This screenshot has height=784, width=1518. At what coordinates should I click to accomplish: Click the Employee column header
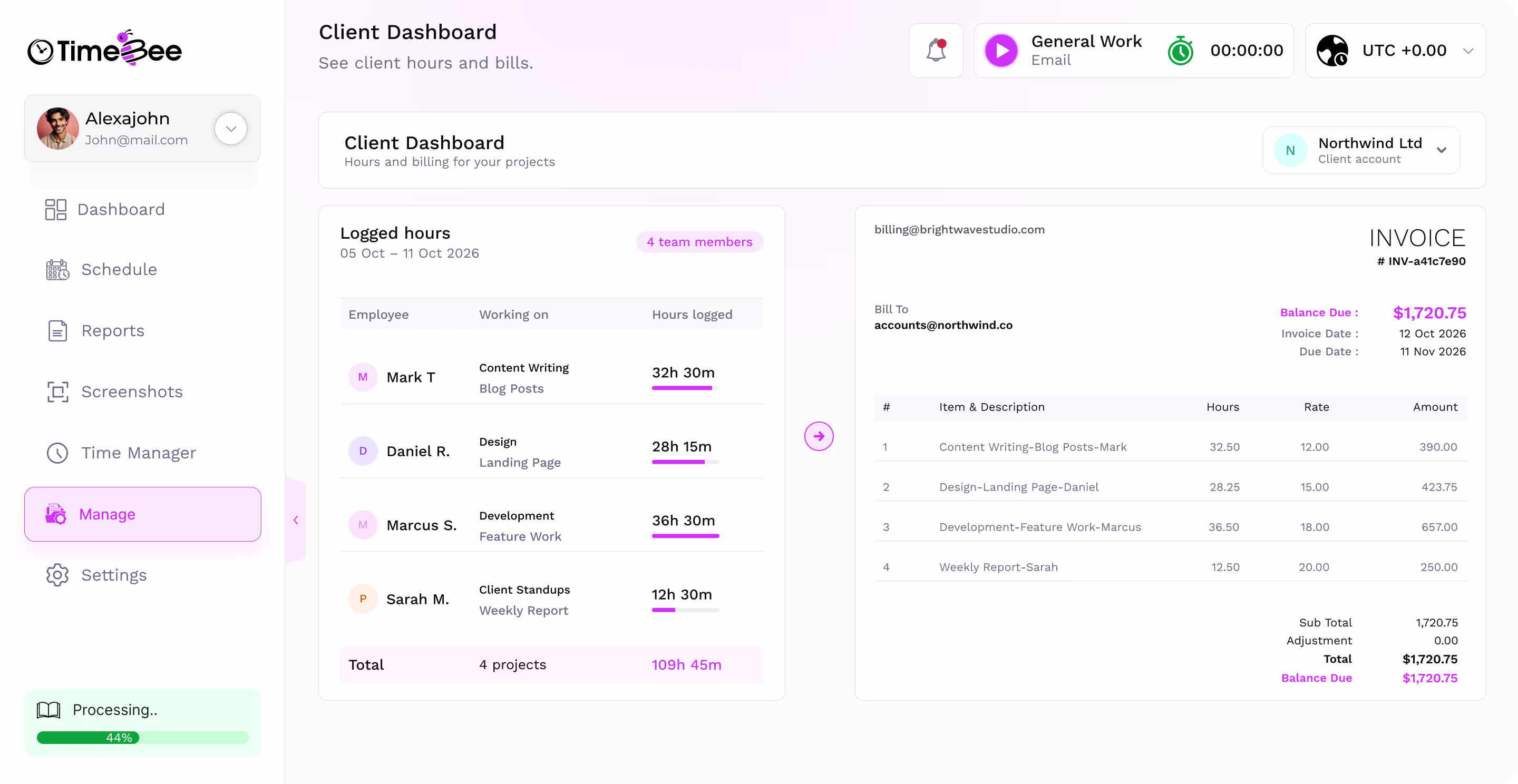click(x=378, y=315)
